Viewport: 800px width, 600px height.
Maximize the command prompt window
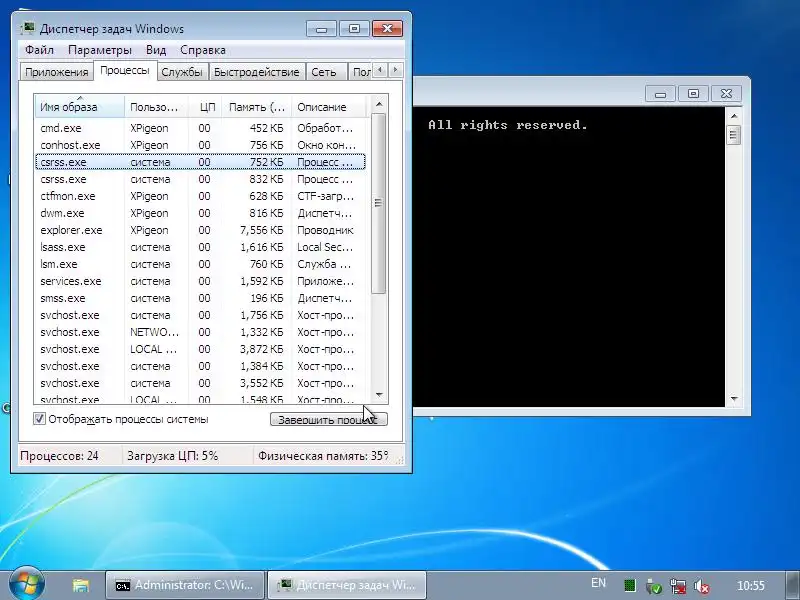coord(693,94)
